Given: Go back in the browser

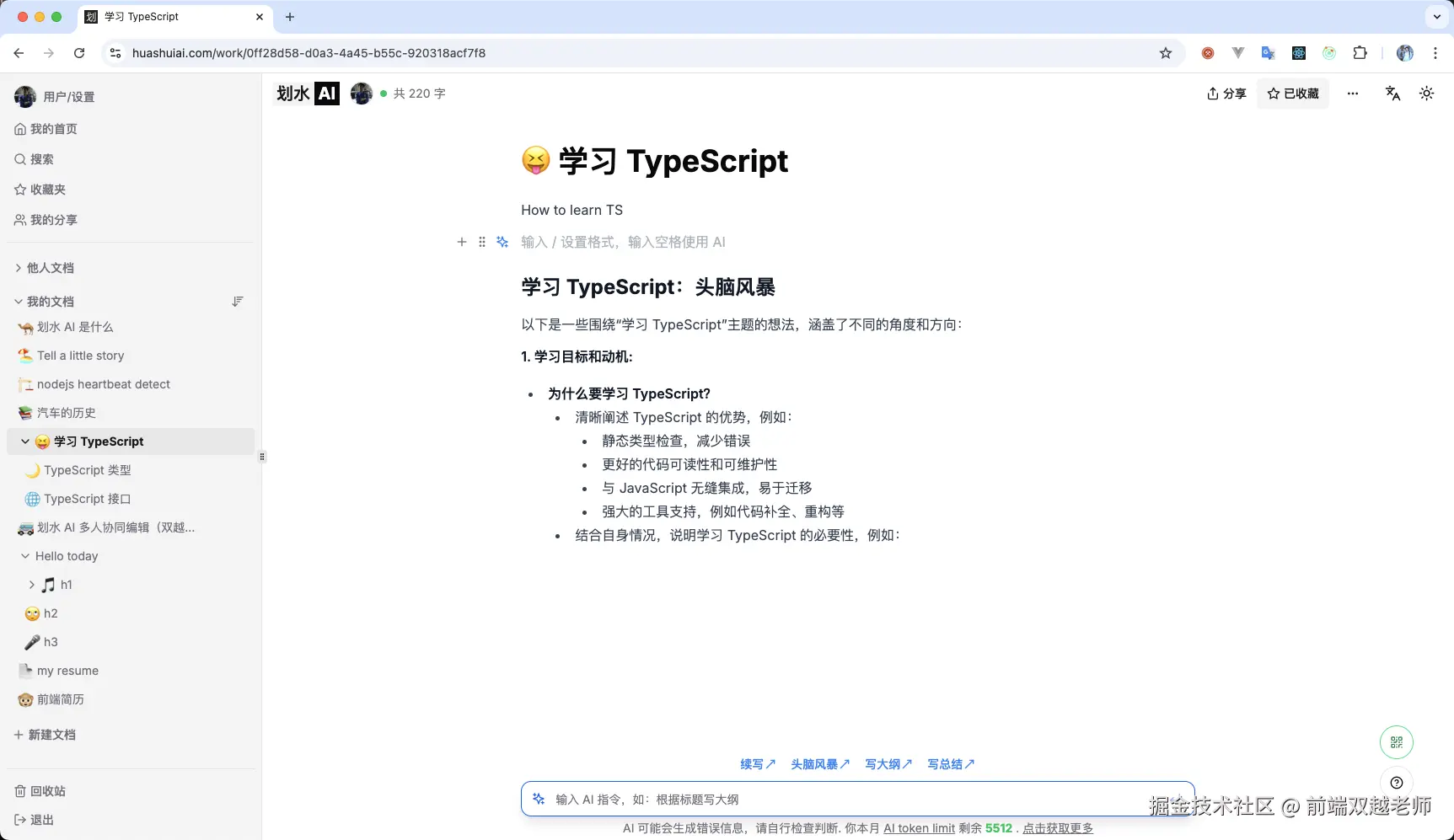Looking at the screenshot, I should 19,53.
